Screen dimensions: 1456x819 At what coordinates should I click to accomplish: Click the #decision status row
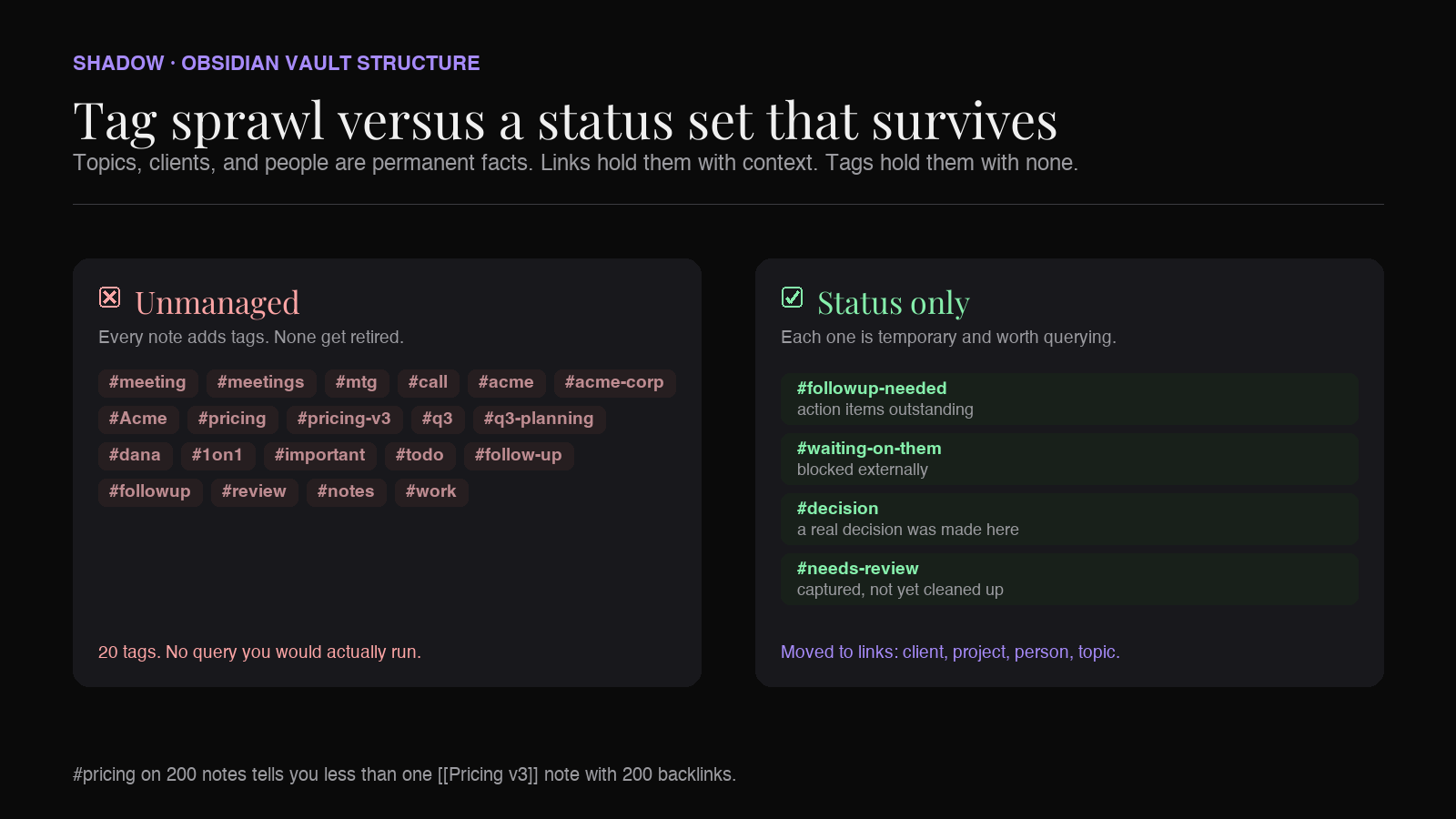tap(1069, 519)
